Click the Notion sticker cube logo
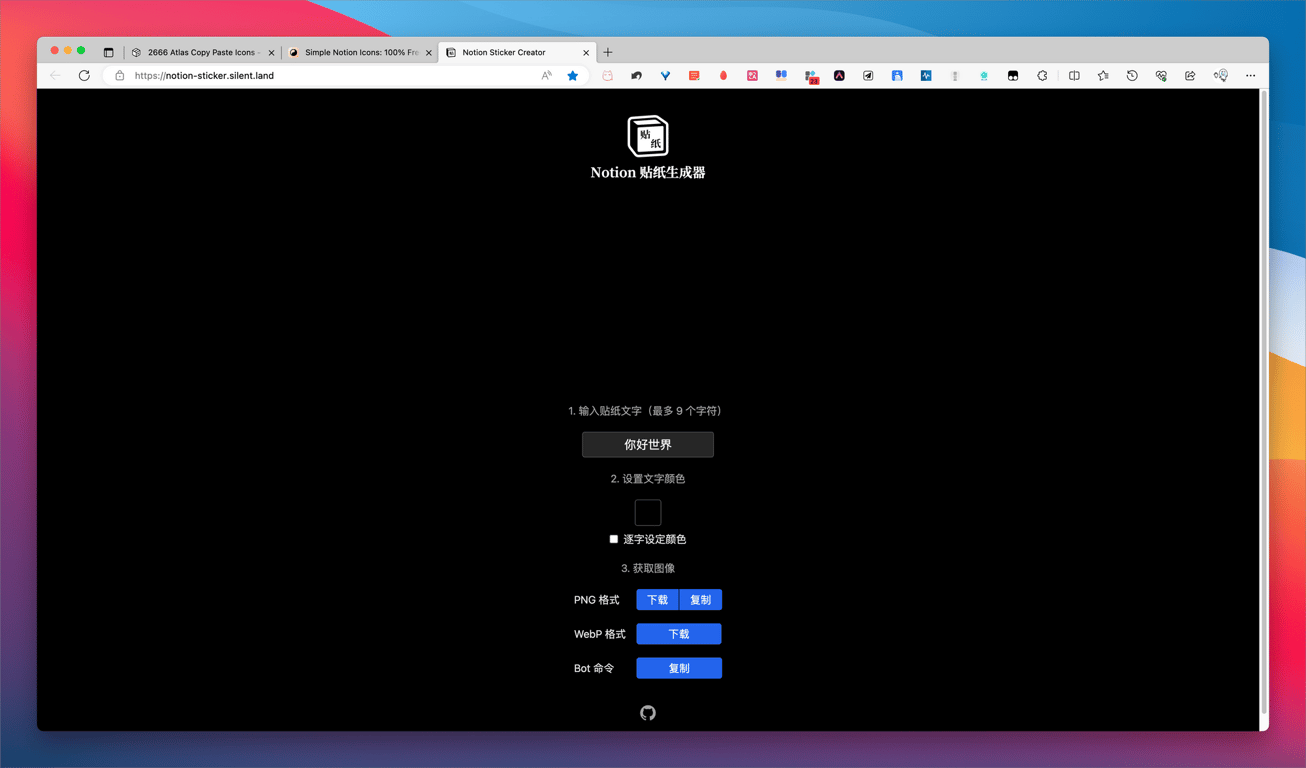The width and height of the screenshot is (1306, 768). (x=647, y=135)
